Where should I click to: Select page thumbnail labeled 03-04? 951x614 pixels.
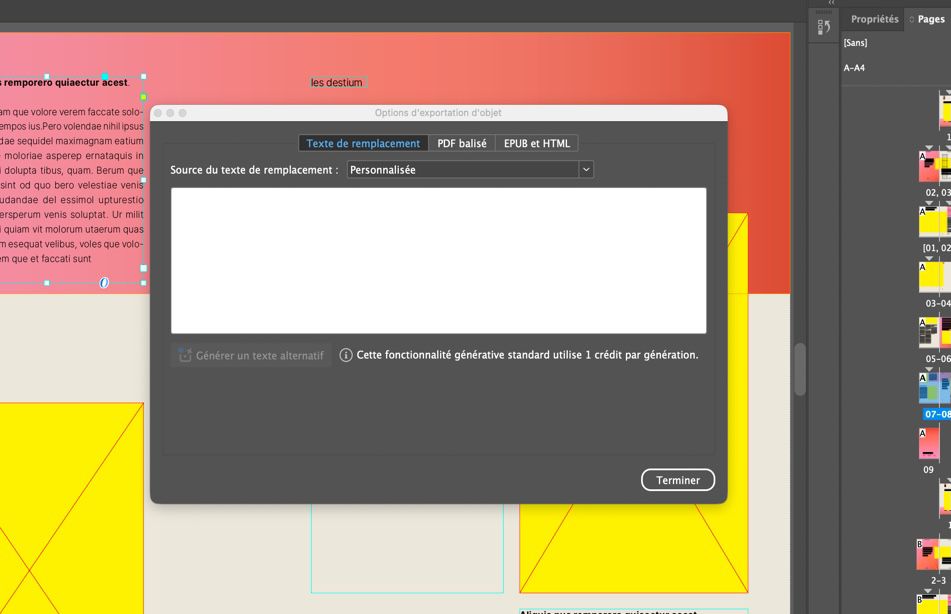pos(935,277)
